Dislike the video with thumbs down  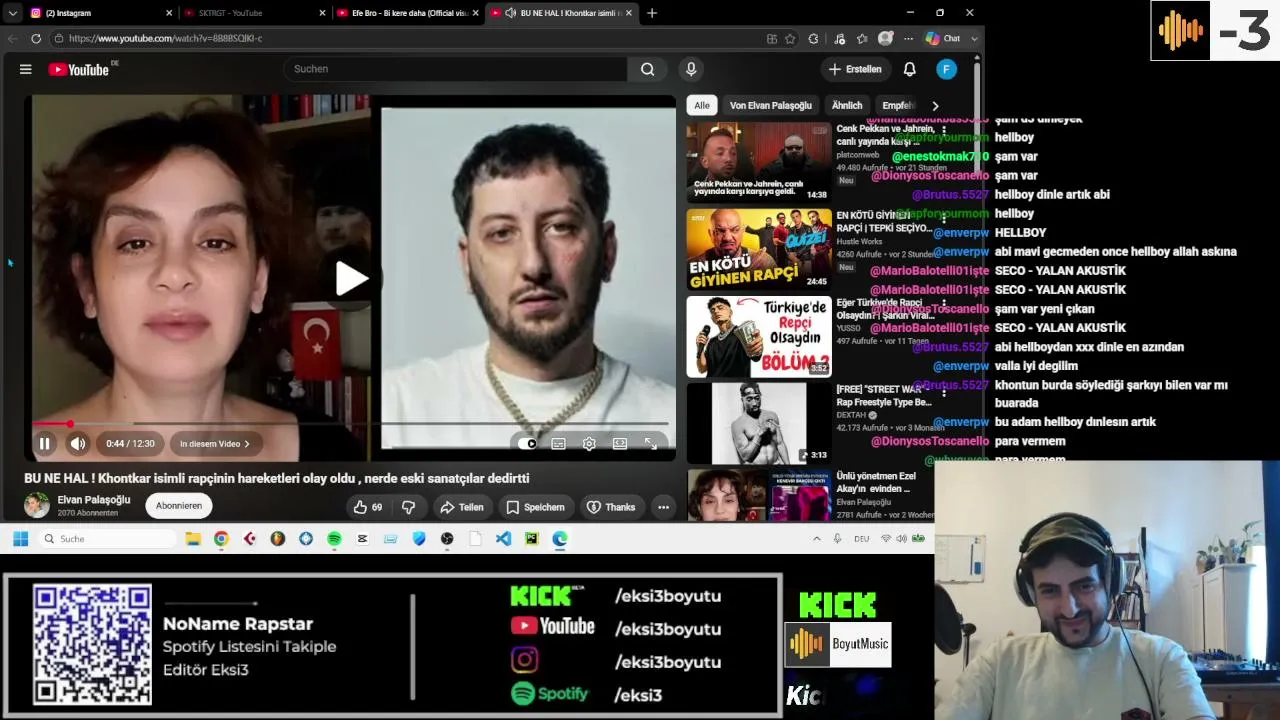[409, 507]
